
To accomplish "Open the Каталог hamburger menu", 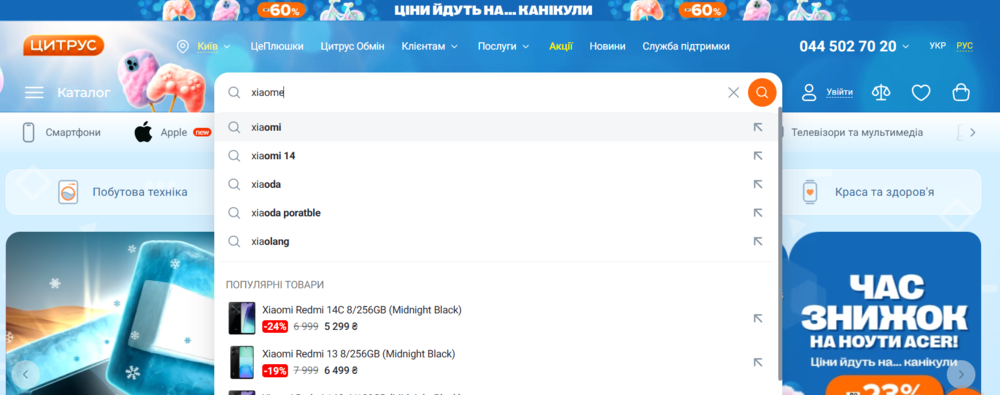I will coord(68,93).
